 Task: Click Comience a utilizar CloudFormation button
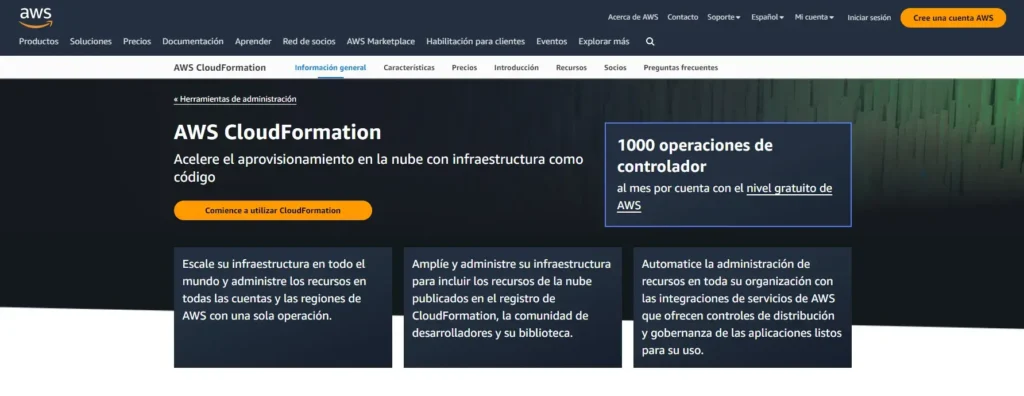click(273, 210)
